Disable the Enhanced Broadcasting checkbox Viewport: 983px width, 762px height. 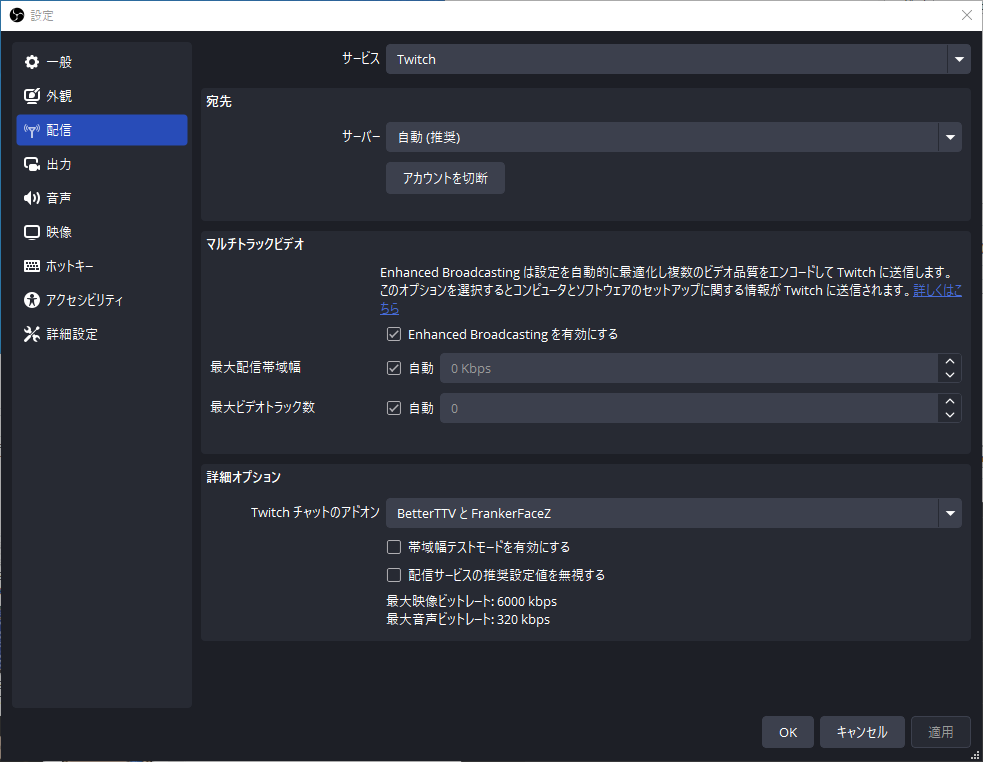tap(394, 334)
